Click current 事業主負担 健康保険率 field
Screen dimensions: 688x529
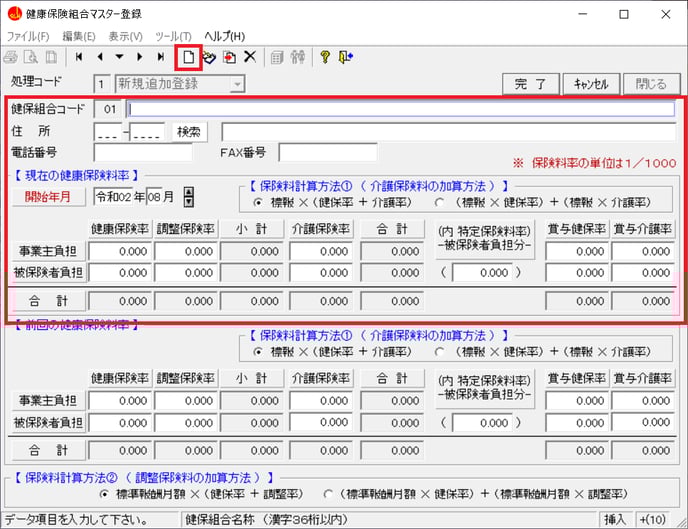tap(120, 252)
